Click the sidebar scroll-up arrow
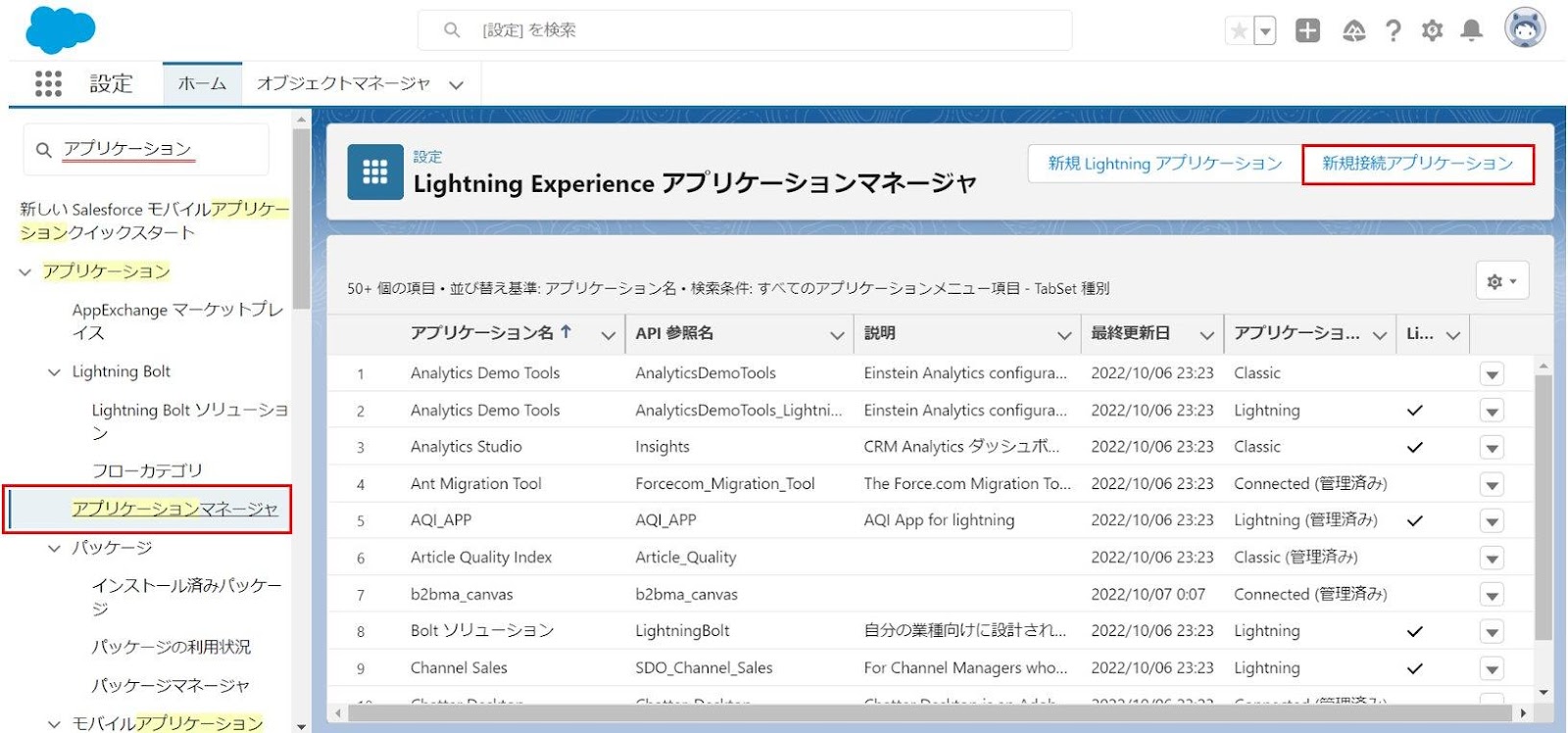Screen dimensions: 1568x733 [x=301, y=120]
